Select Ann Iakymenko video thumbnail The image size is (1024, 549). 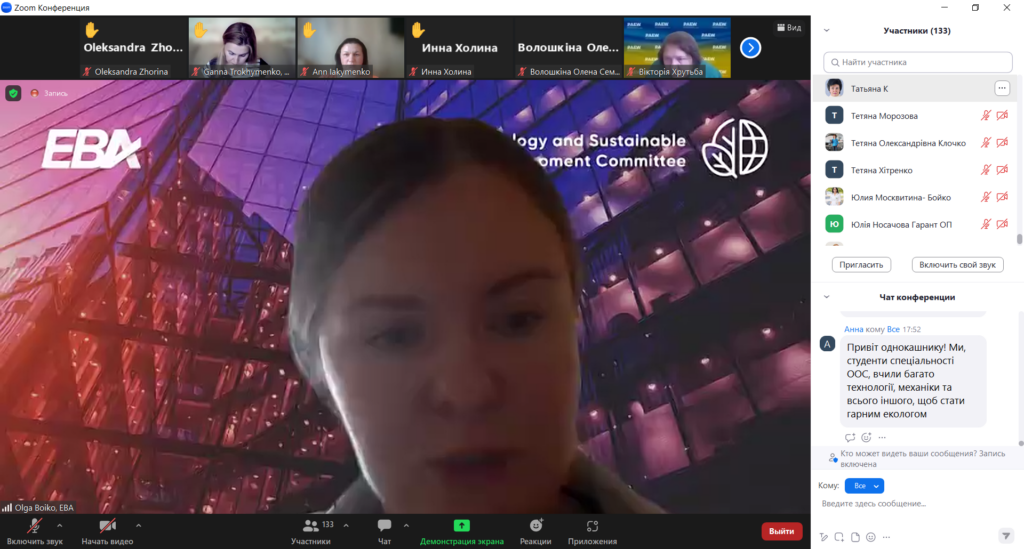pyautogui.click(x=351, y=48)
